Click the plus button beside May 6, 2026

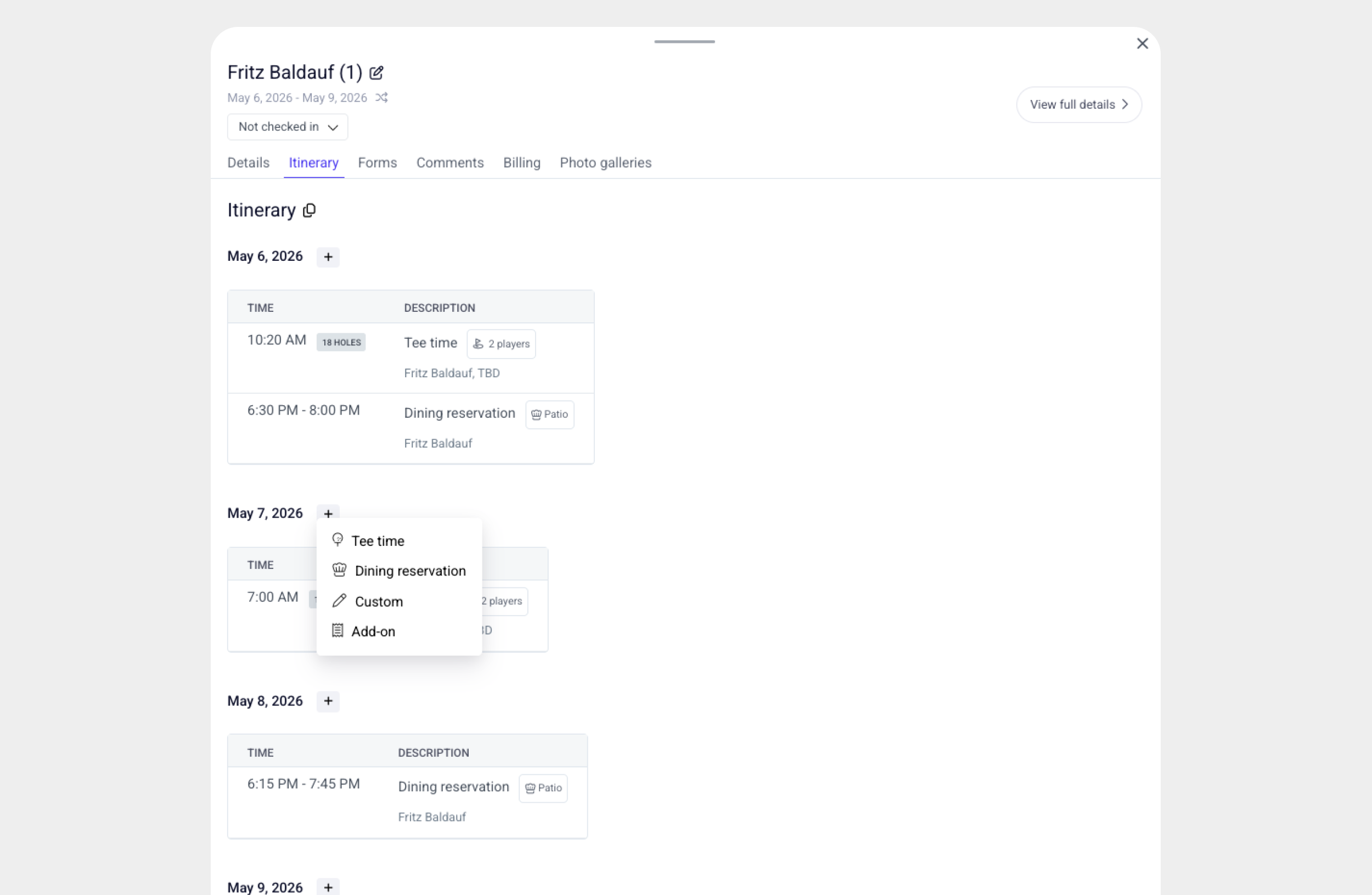(x=328, y=256)
